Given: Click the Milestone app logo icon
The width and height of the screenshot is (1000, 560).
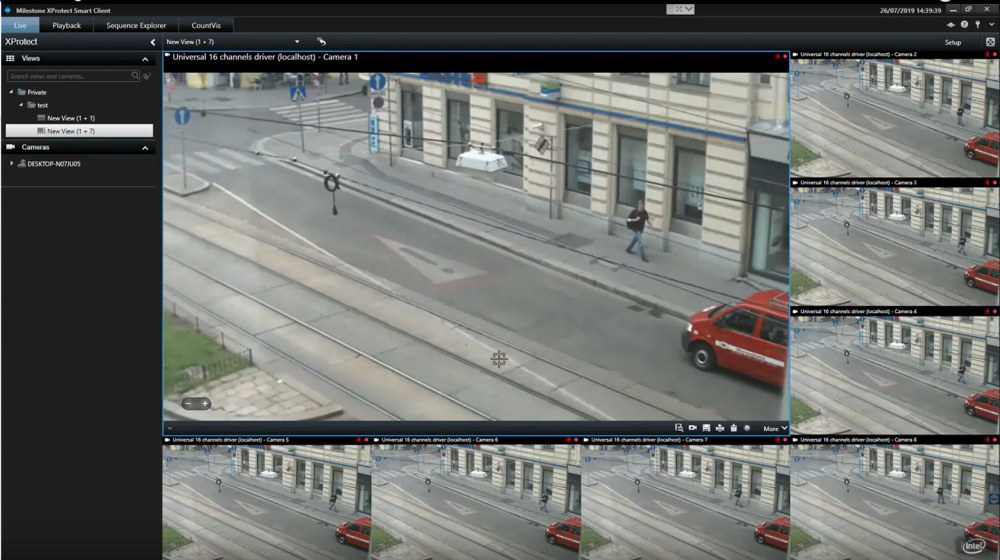Looking at the screenshot, I should (x=8, y=10).
